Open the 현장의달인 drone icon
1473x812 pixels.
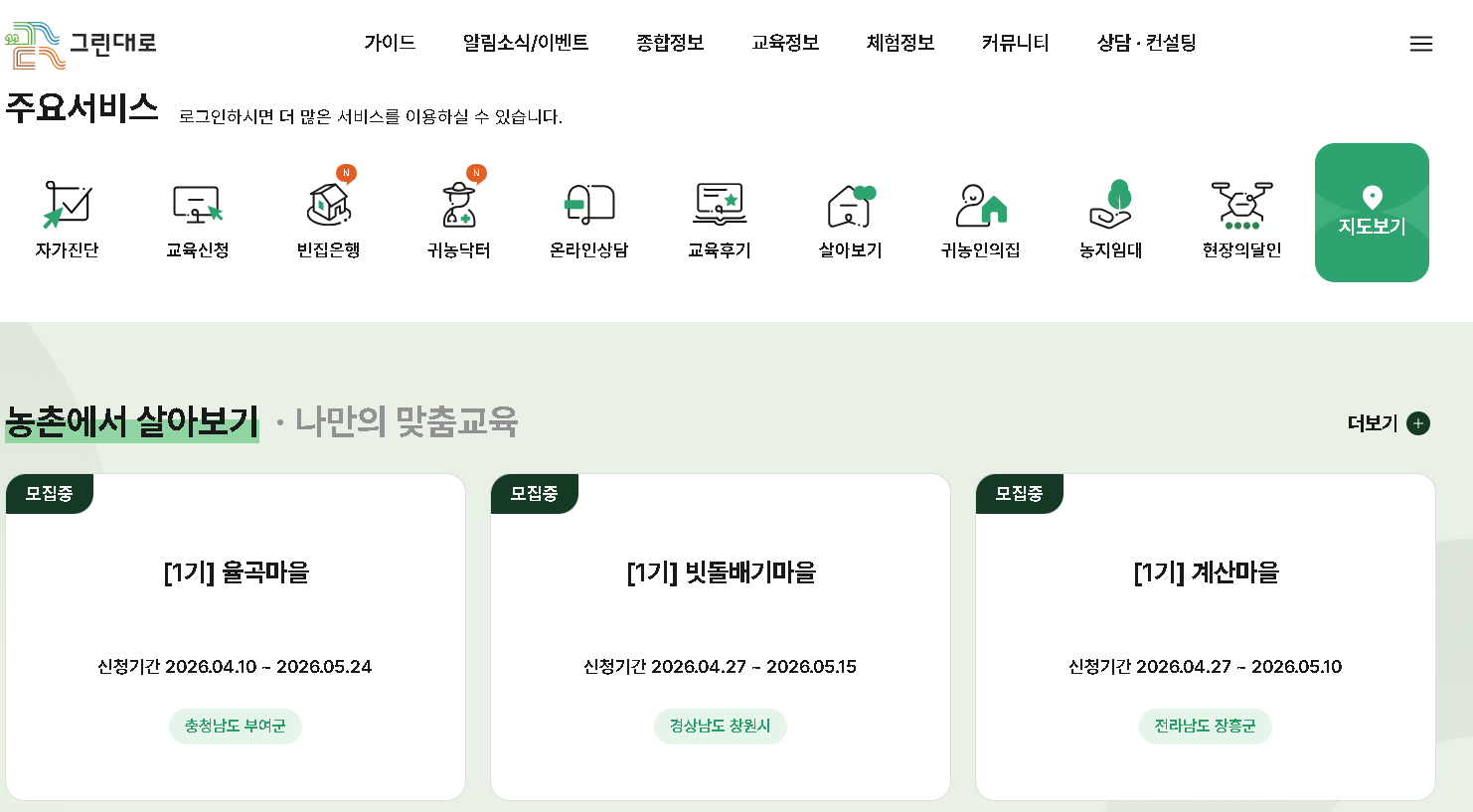(1241, 205)
